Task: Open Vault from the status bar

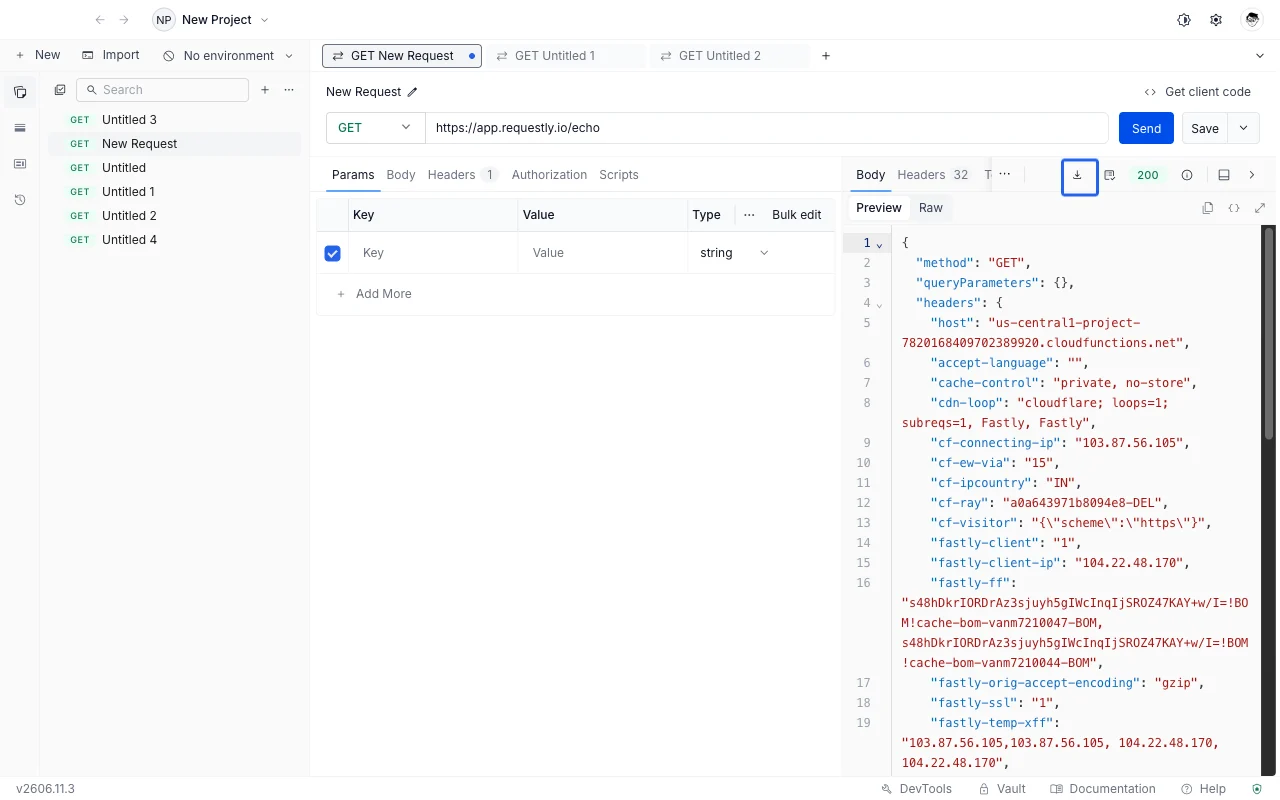Action: pyautogui.click(x=1002, y=789)
